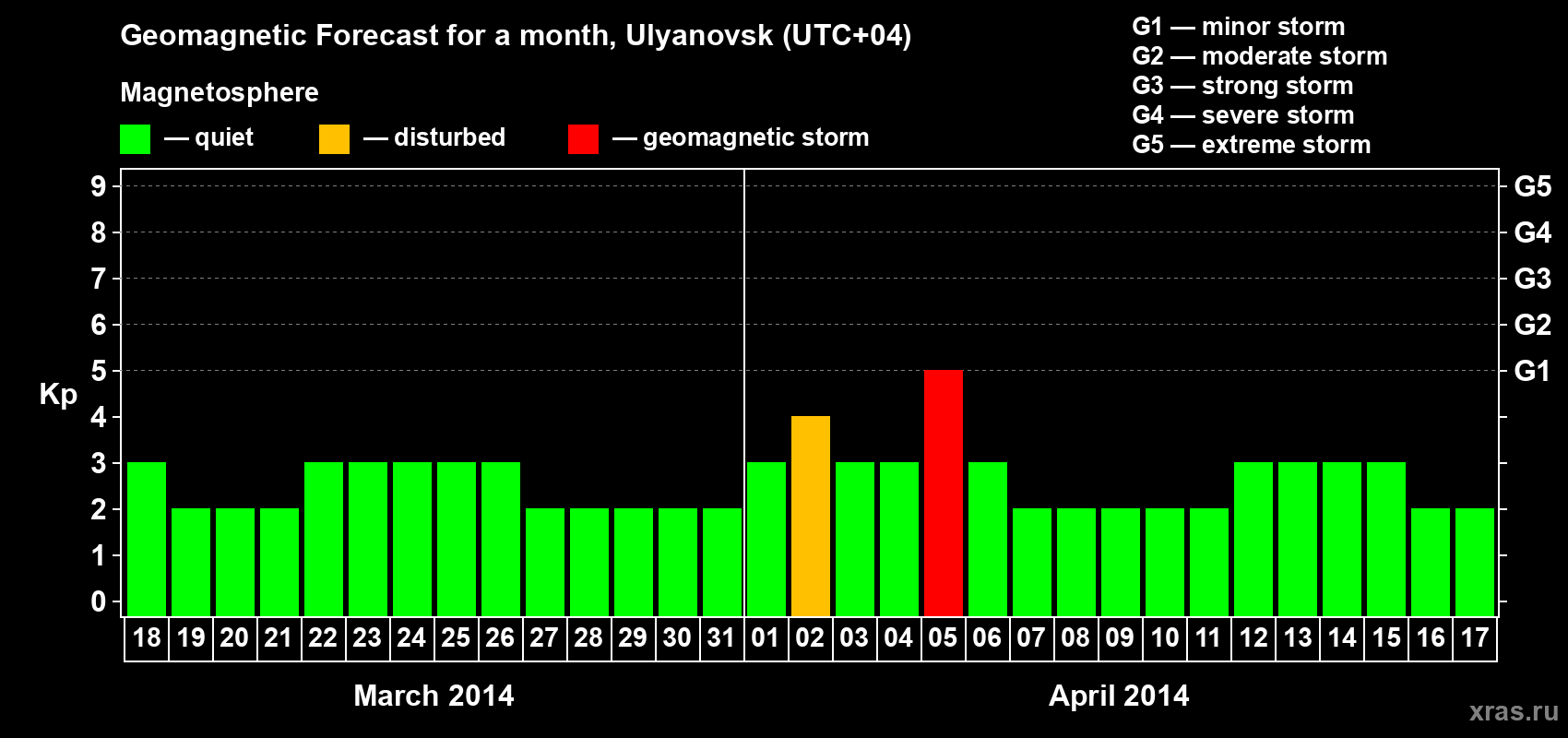Screen dimensions: 1568x738
Task: Click the G2 right axis label
Action: tap(1532, 325)
